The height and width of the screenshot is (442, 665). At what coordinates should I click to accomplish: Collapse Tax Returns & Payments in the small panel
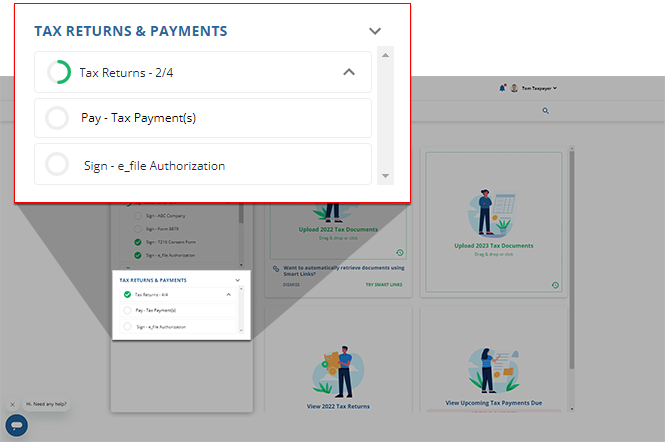[238, 280]
